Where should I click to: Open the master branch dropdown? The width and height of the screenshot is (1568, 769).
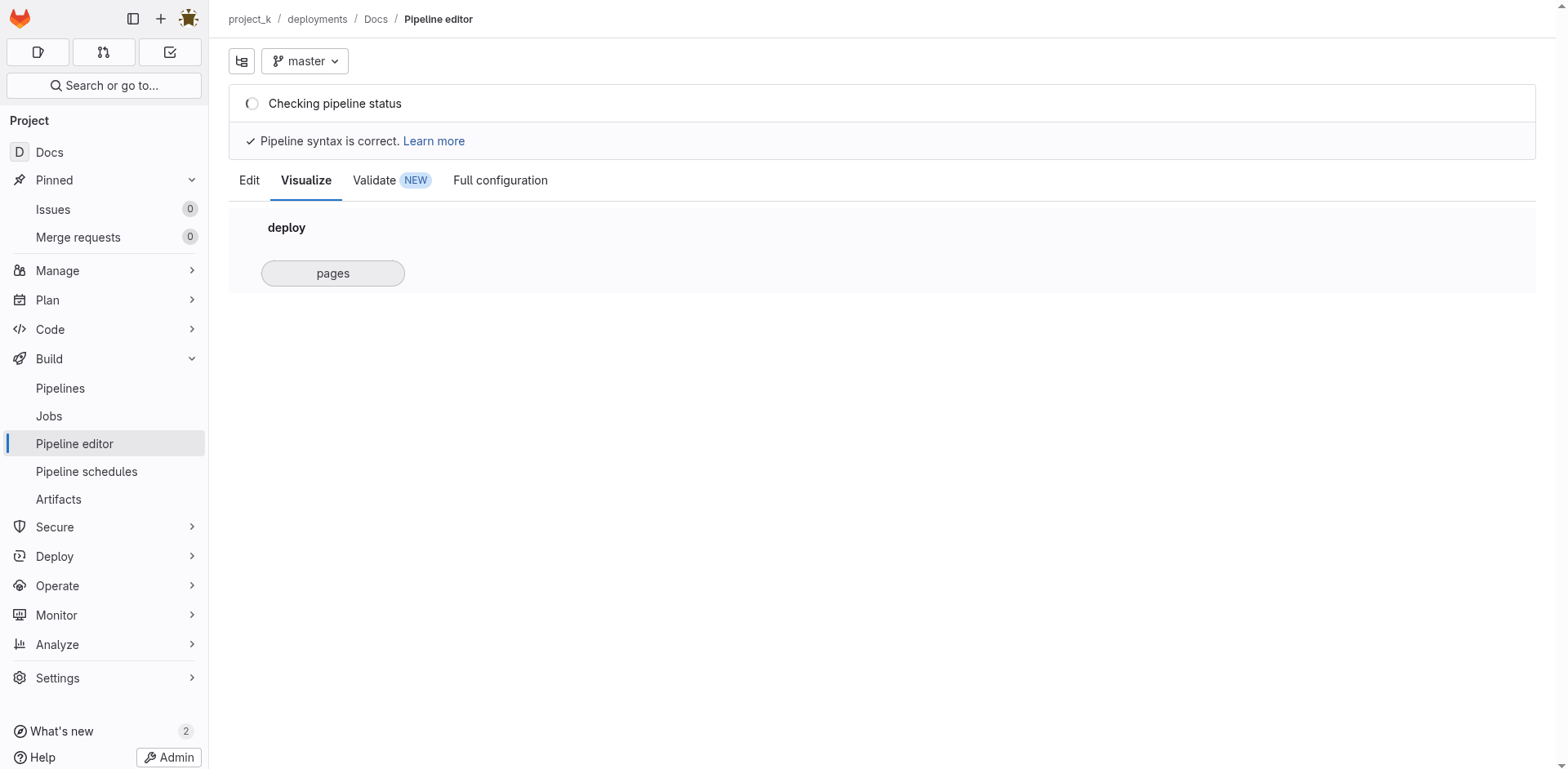click(304, 61)
